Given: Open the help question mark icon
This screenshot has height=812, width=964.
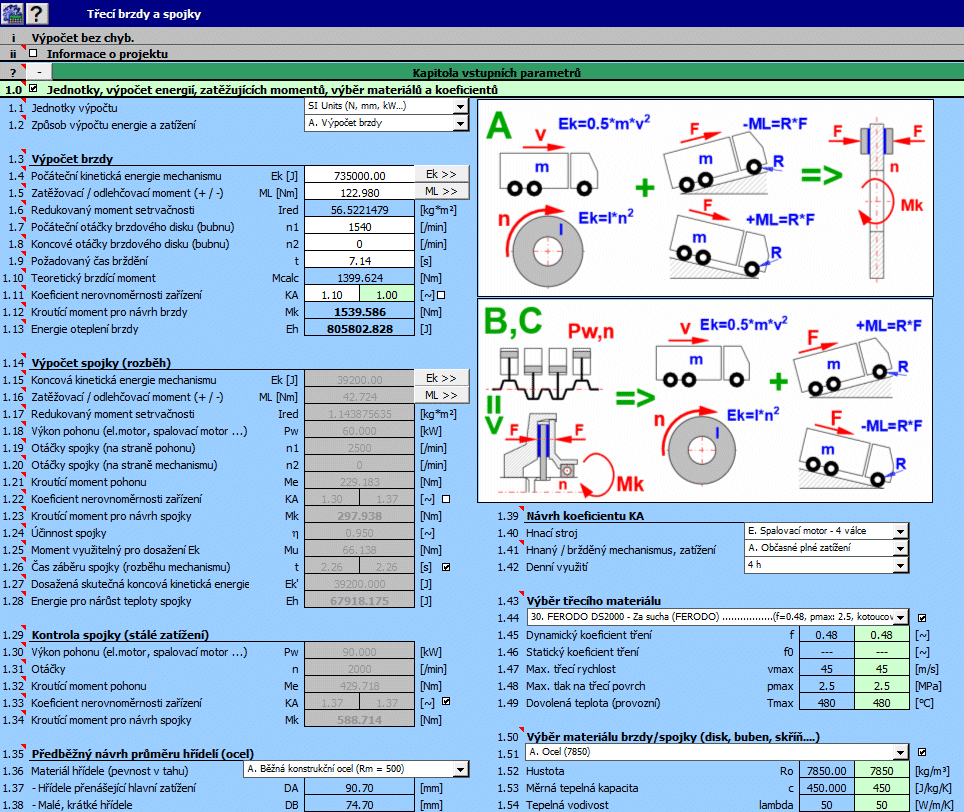Looking at the screenshot, I should coord(37,14).
